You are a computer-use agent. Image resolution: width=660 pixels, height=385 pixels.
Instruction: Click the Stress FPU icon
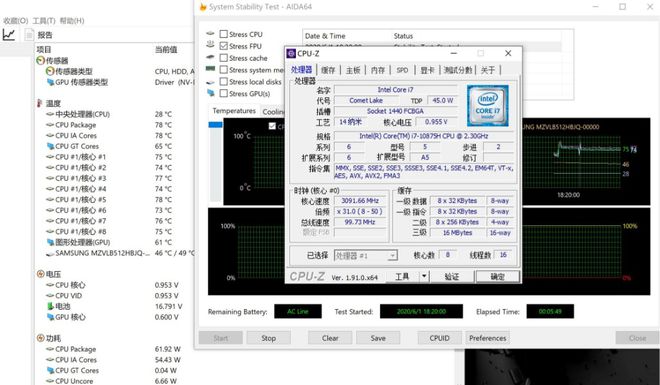(210, 45)
